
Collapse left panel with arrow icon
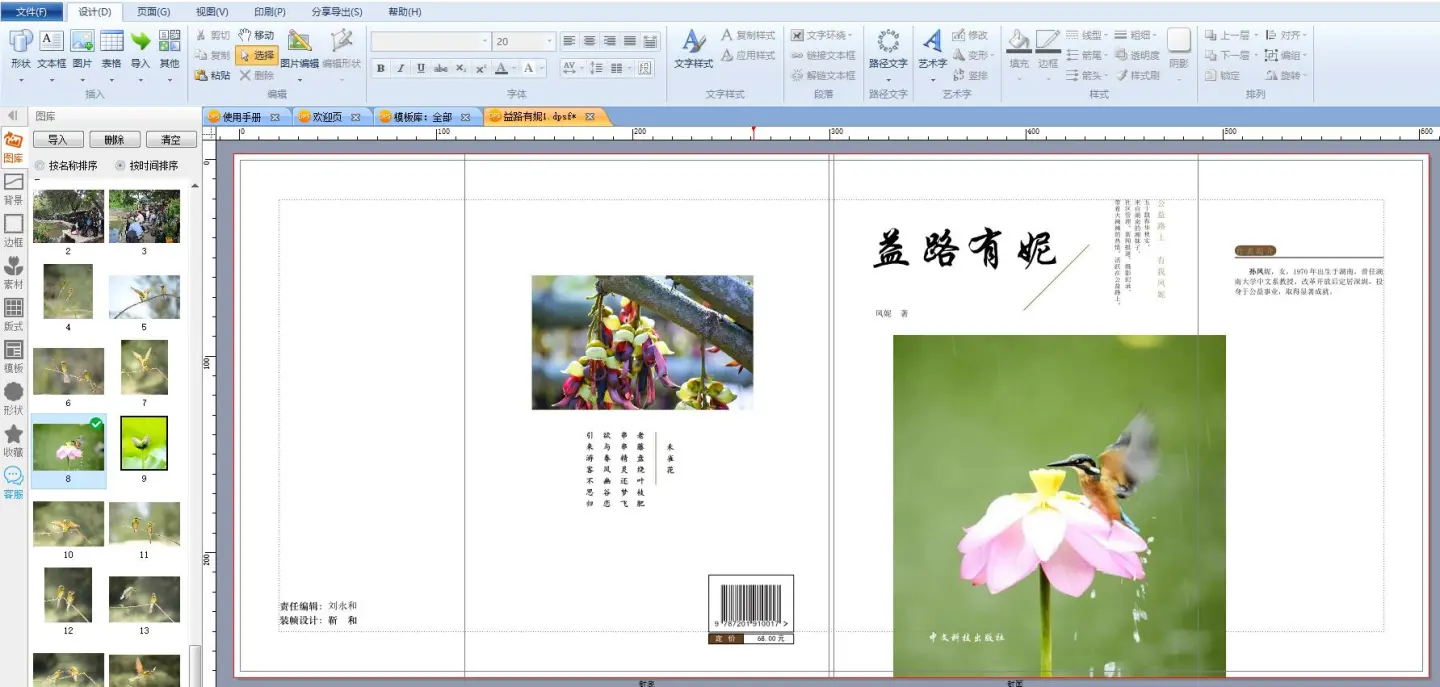pos(12,116)
